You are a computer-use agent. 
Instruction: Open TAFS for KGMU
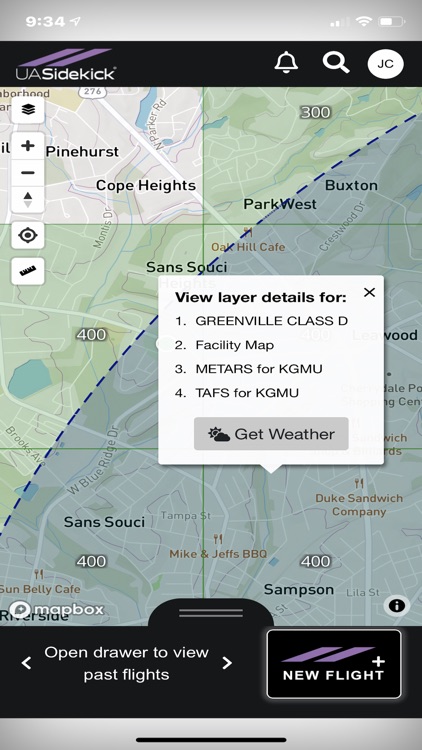tap(247, 393)
